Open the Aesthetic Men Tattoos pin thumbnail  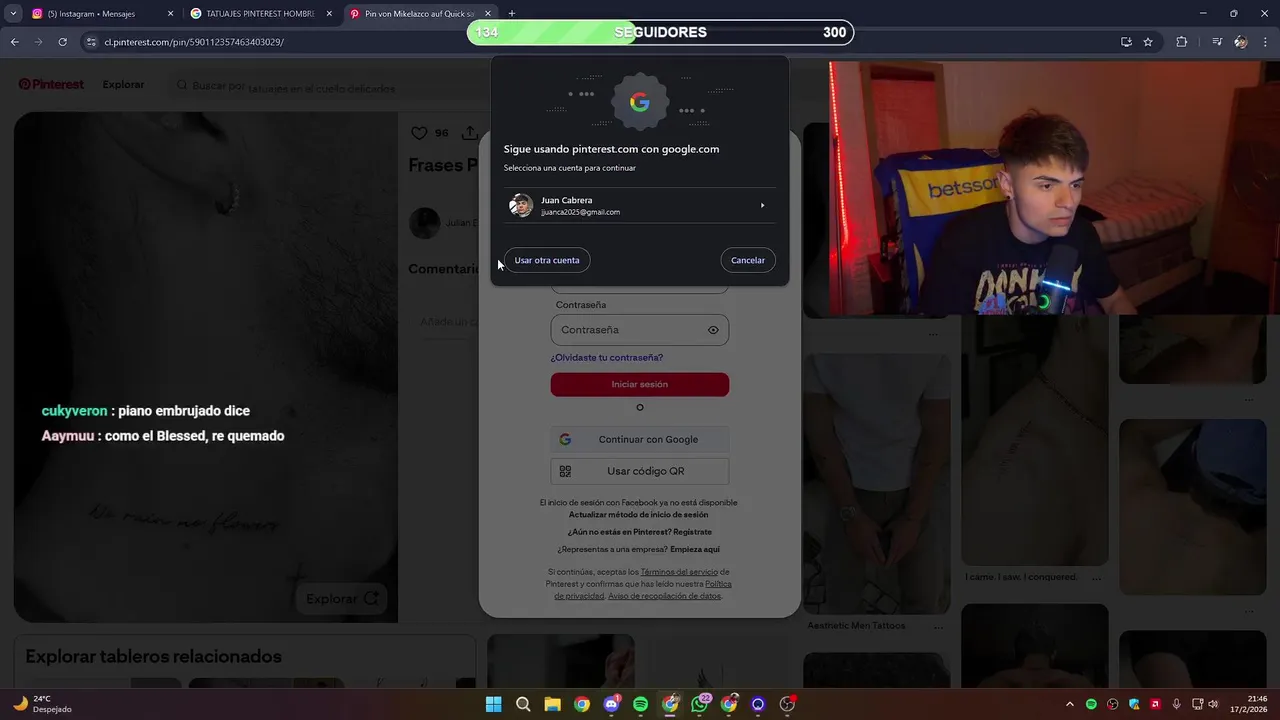(877, 483)
